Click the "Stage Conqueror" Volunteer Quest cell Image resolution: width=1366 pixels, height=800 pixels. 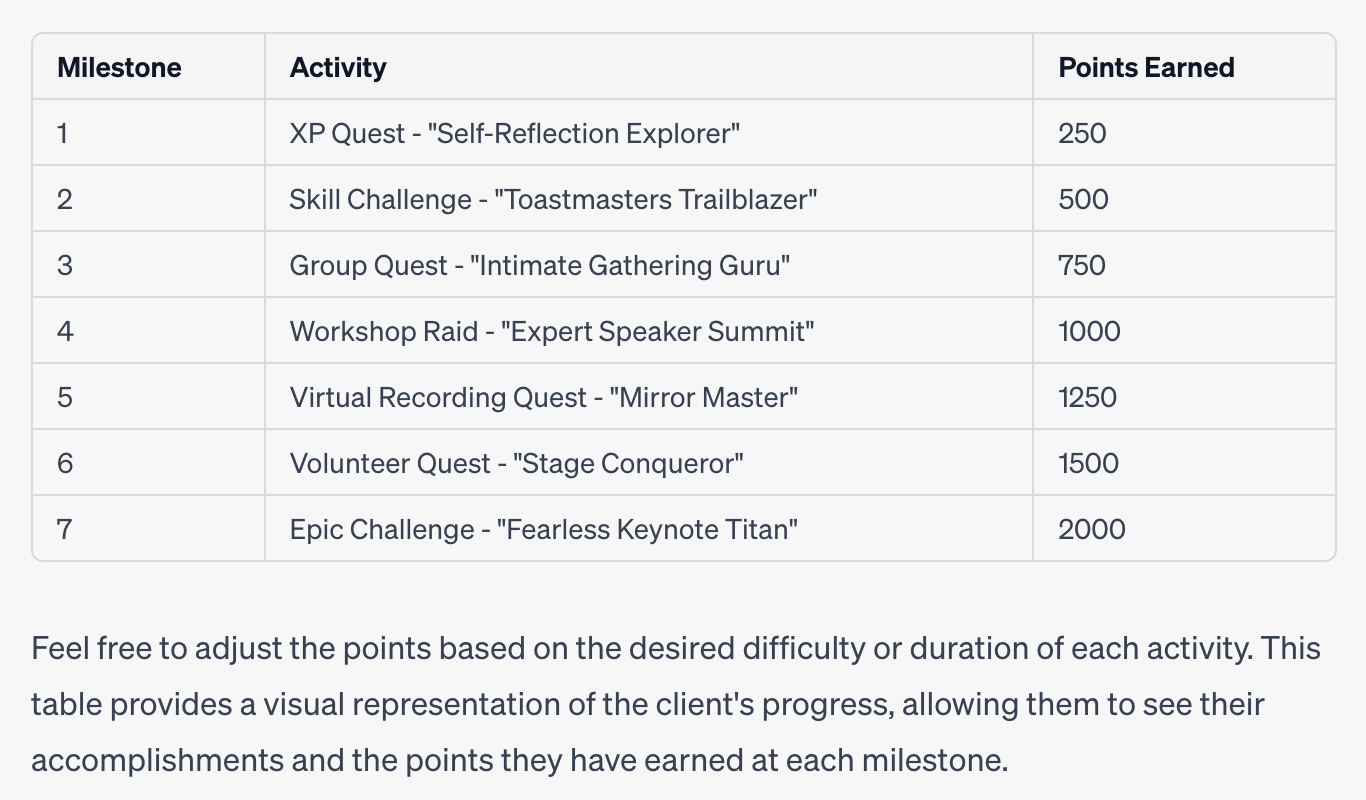pyautogui.click(x=517, y=463)
